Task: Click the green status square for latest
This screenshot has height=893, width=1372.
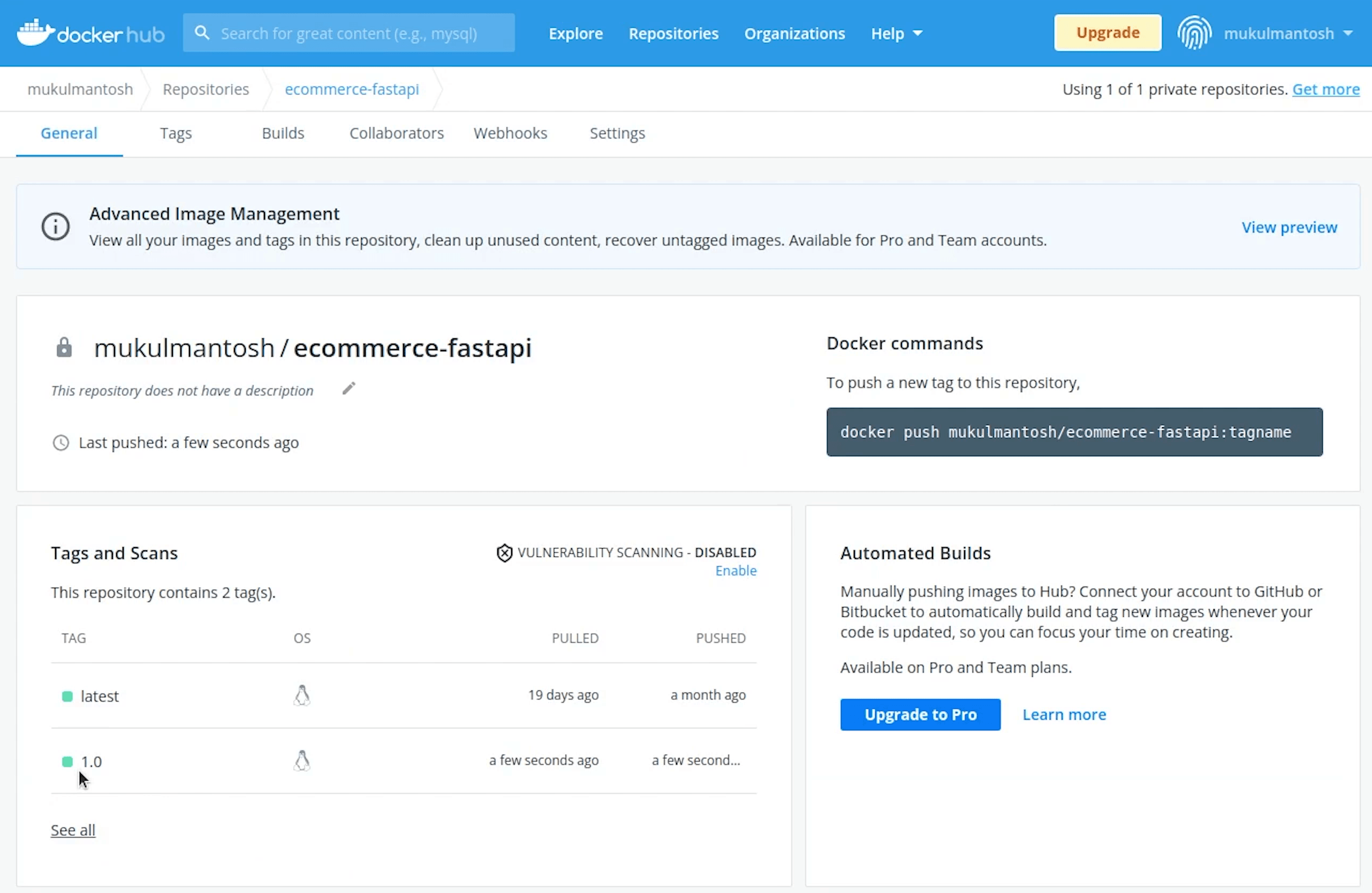Action: [x=67, y=697]
